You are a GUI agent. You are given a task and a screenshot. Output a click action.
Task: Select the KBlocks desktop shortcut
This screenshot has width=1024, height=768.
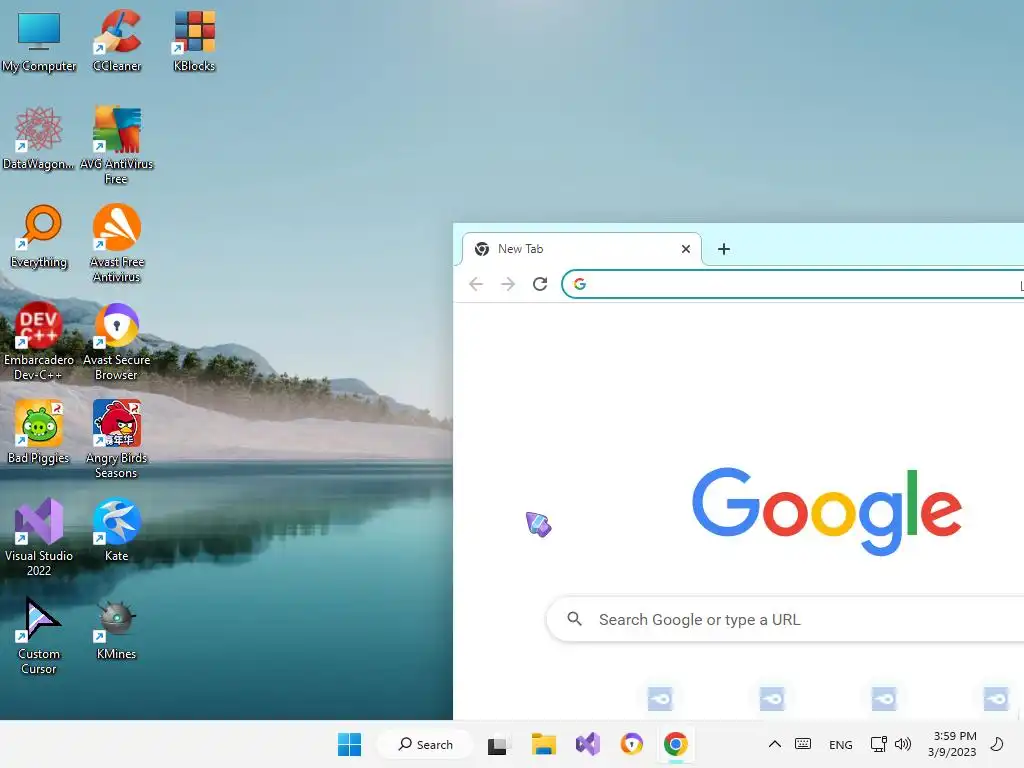click(194, 40)
